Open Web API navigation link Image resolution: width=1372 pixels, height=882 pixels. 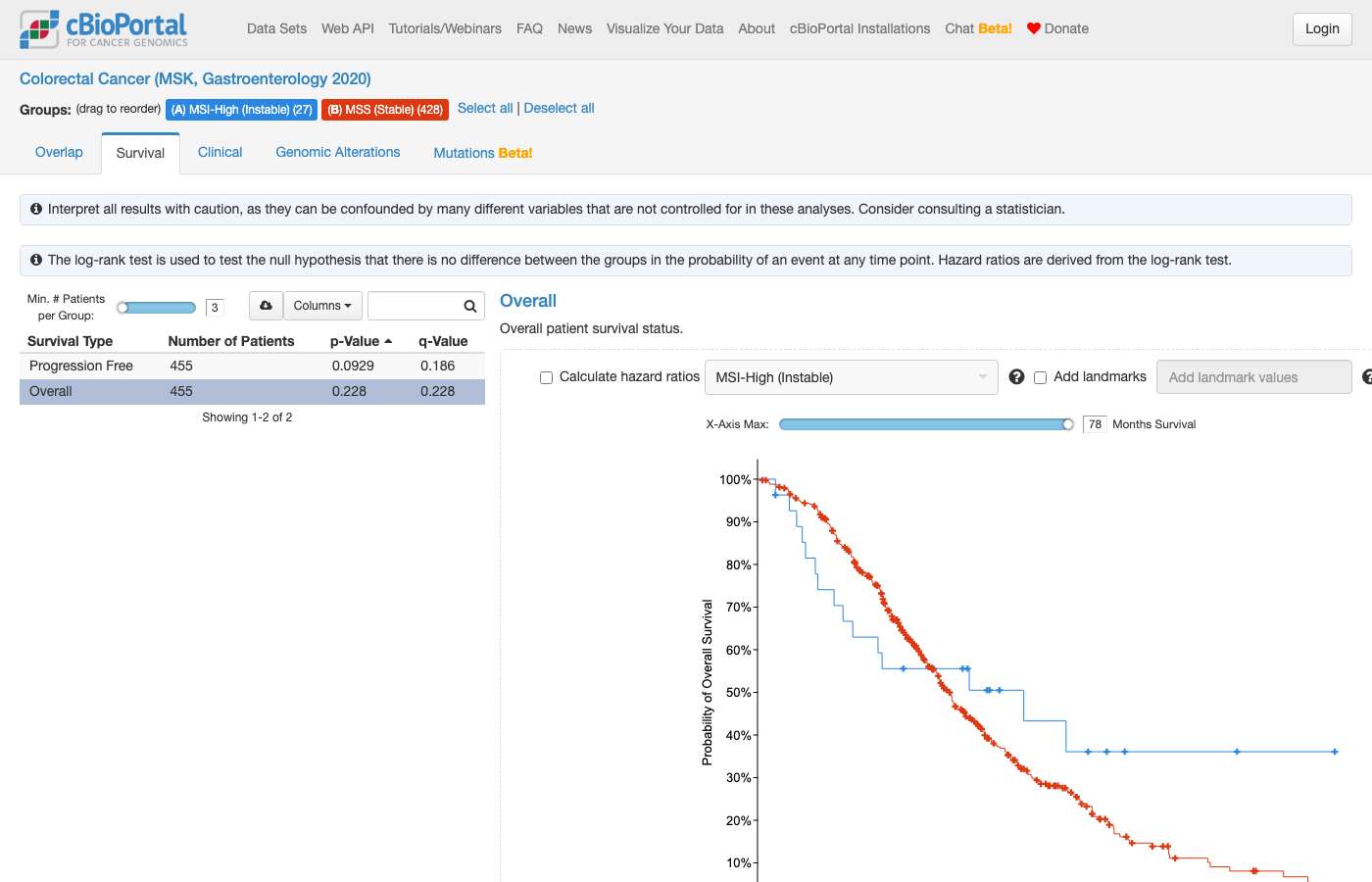point(348,28)
